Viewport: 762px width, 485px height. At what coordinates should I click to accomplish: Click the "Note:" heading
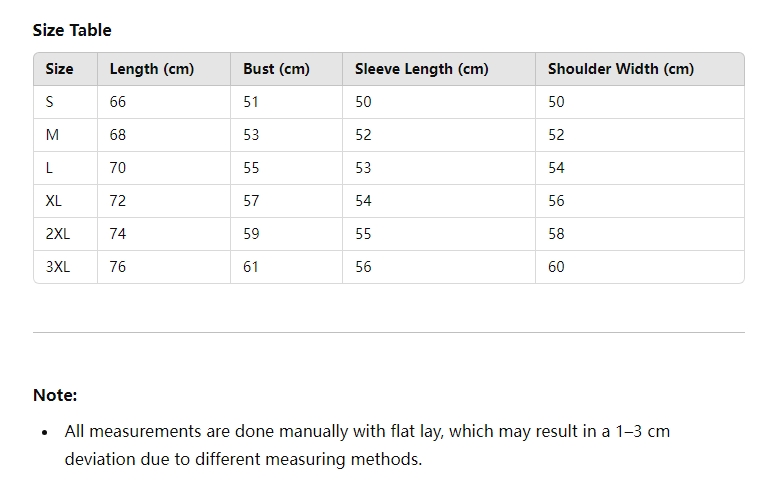click(x=55, y=395)
